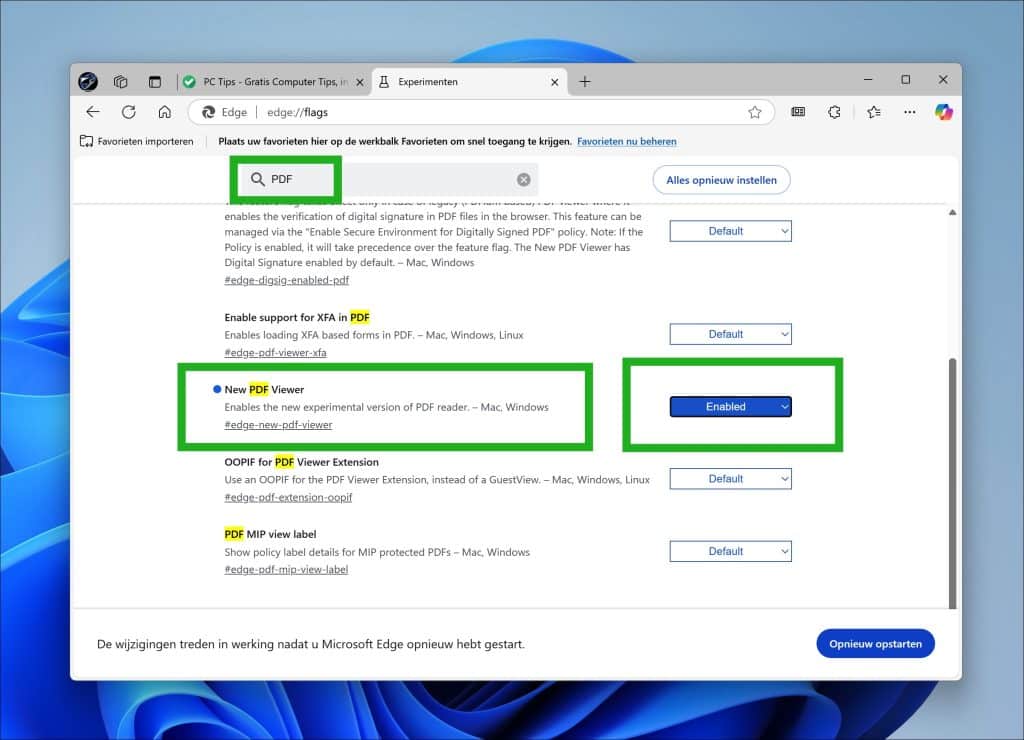Screen dimensions: 1024x740
Task: Go back with the back arrow
Action: 93,112
